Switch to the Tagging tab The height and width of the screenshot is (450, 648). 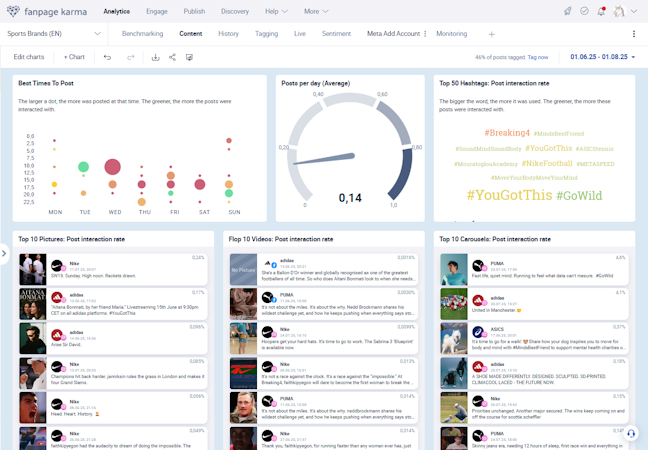click(267, 34)
